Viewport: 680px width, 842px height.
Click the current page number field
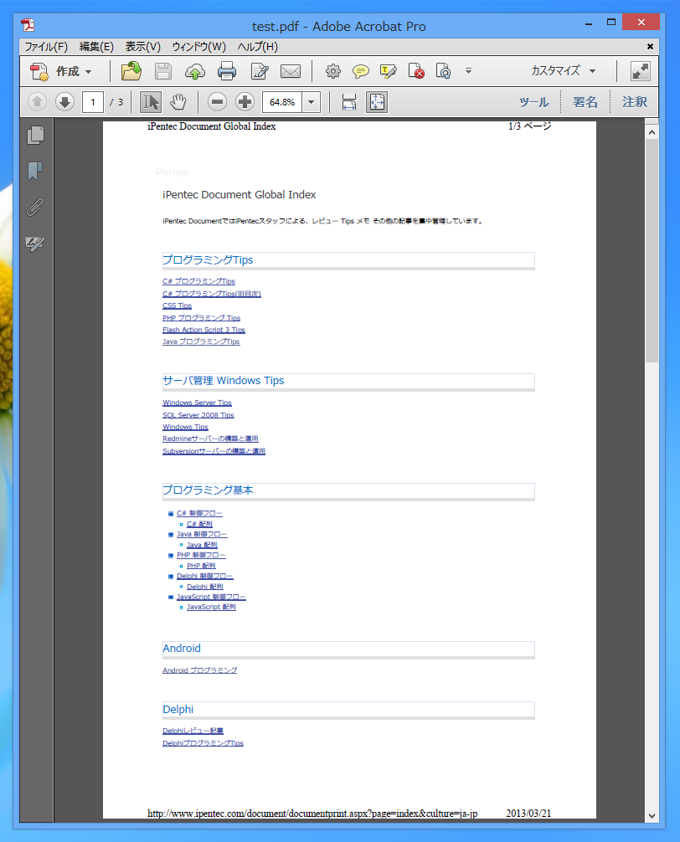pos(92,102)
